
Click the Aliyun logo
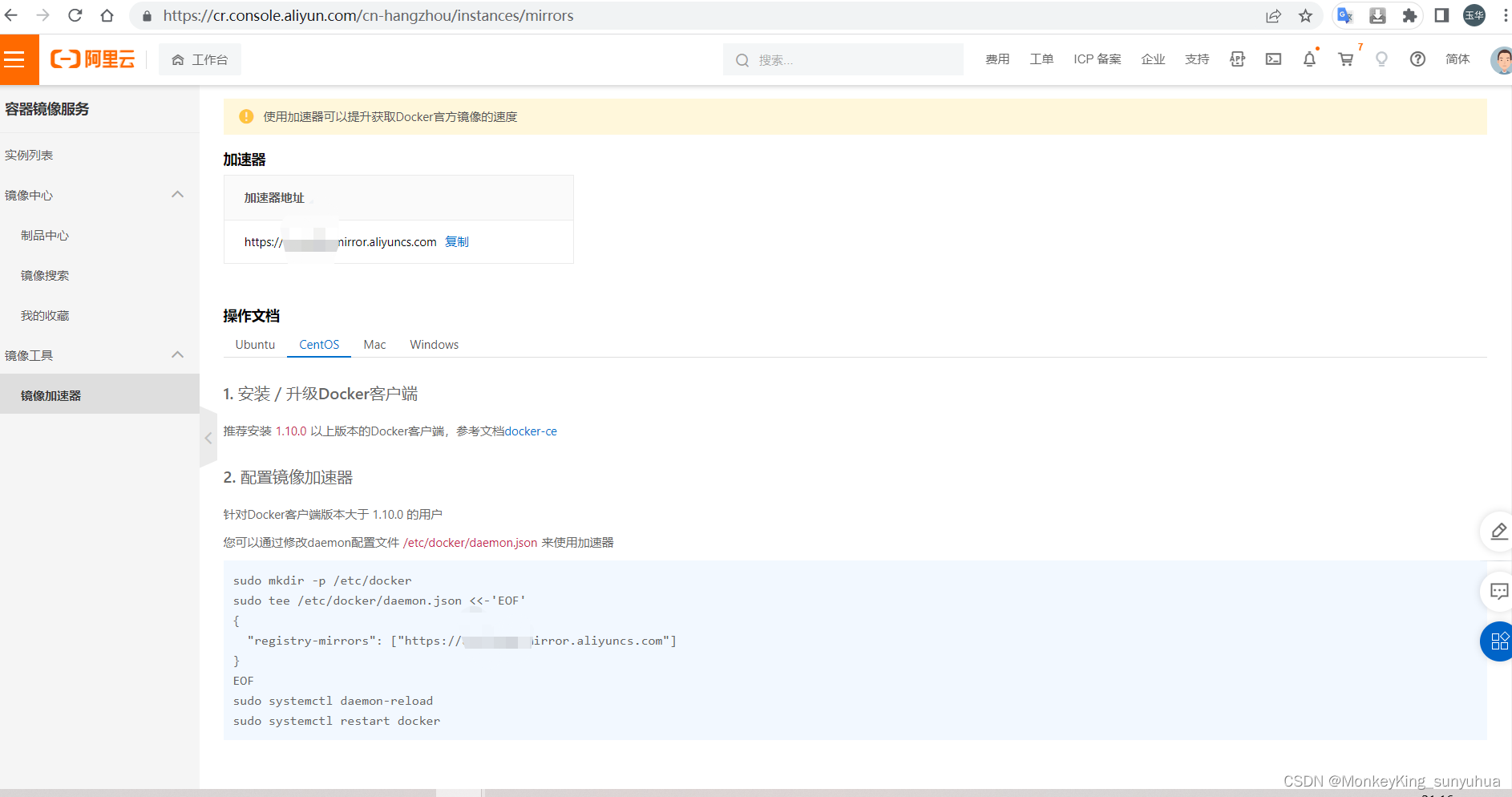(x=92, y=59)
